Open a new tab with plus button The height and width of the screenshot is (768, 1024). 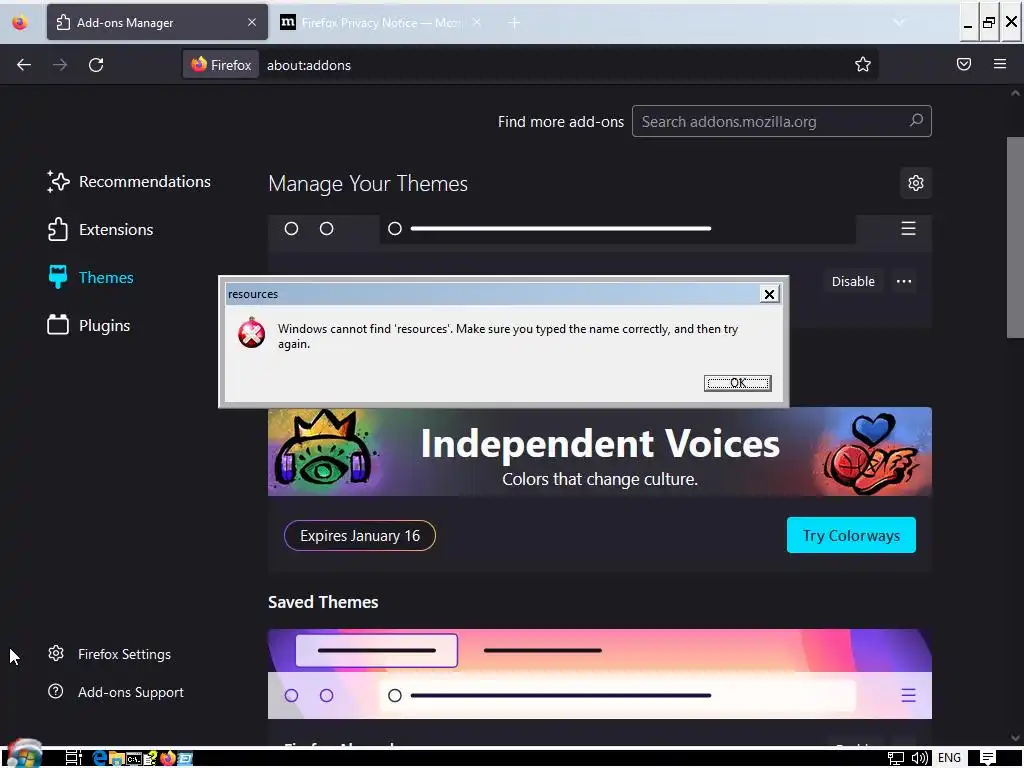[514, 23]
